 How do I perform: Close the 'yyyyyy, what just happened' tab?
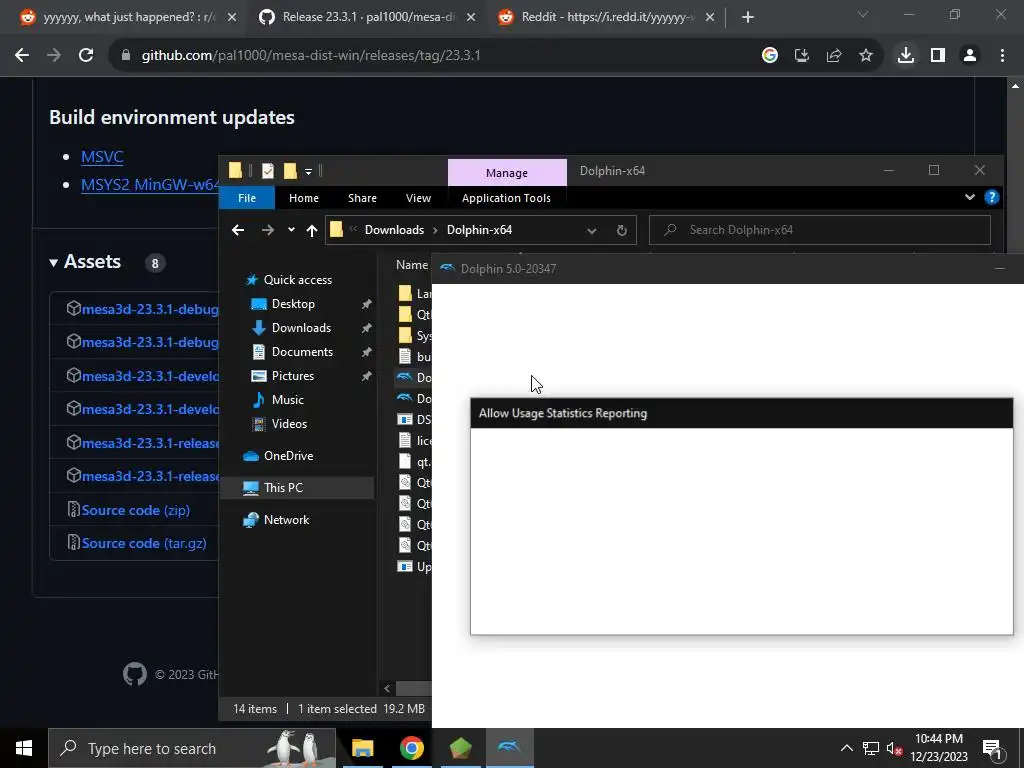[232, 18]
